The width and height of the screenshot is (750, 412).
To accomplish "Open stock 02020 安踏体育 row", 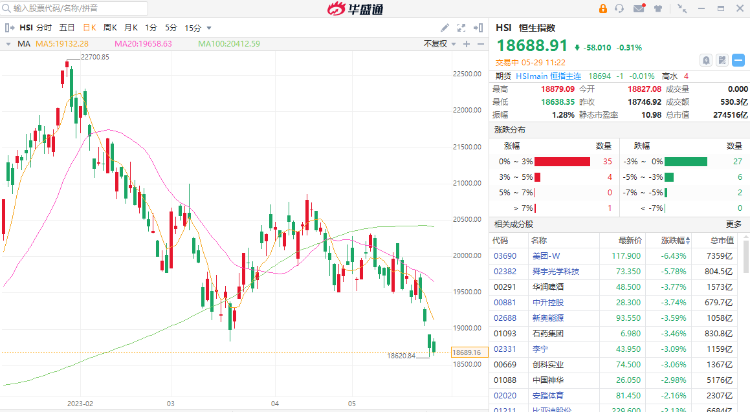I will coord(615,396).
